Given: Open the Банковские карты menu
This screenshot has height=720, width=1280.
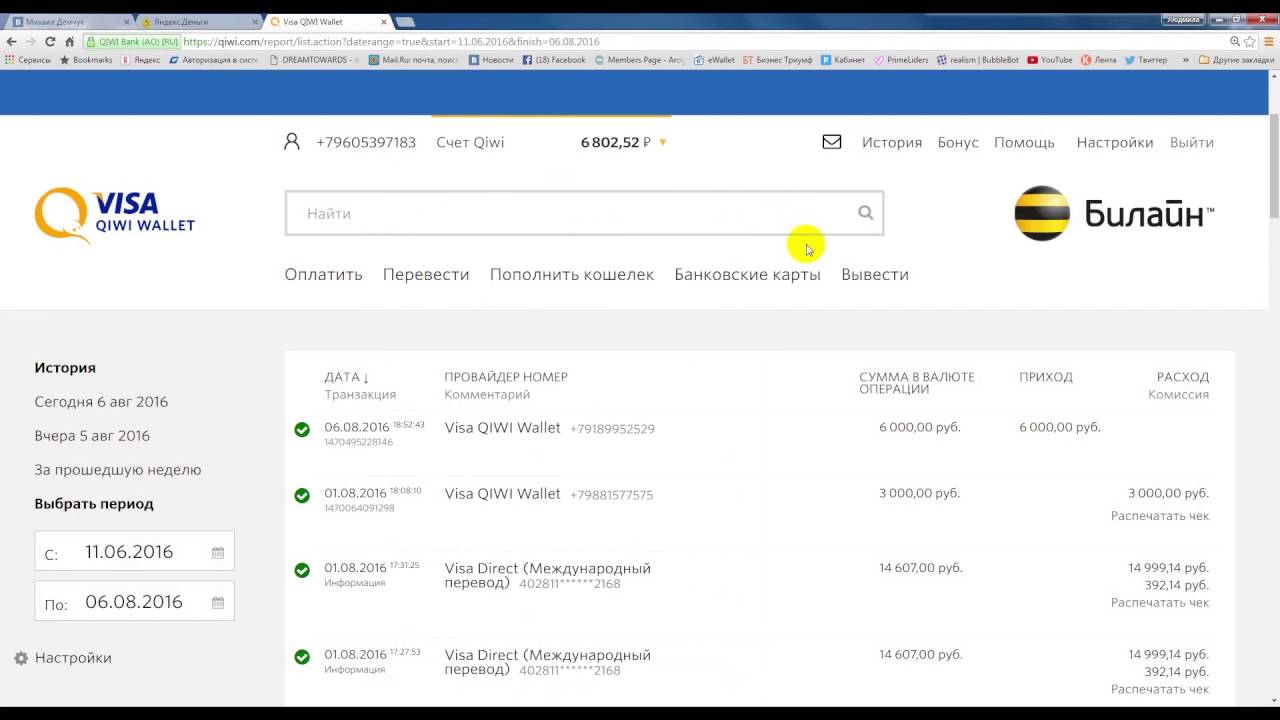Looking at the screenshot, I should pyautogui.click(x=747, y=274).
